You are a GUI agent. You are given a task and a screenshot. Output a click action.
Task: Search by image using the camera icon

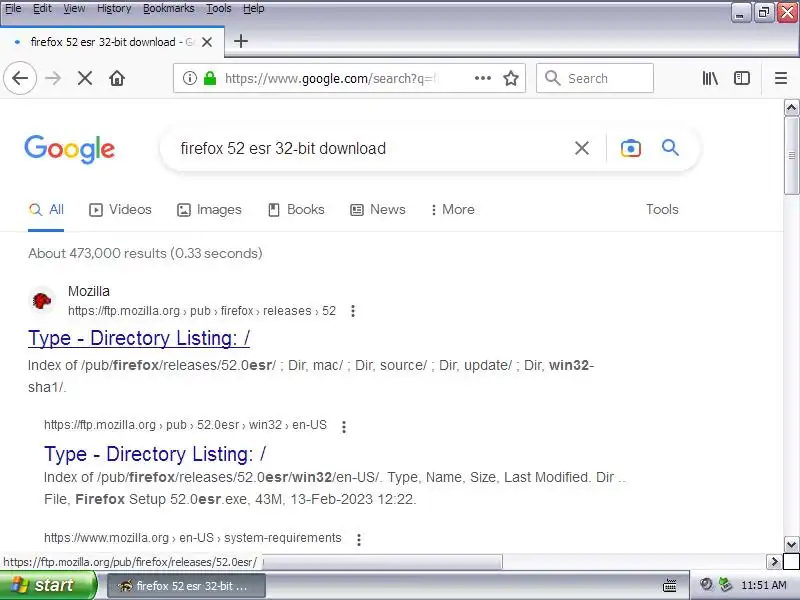coord(631,148)
